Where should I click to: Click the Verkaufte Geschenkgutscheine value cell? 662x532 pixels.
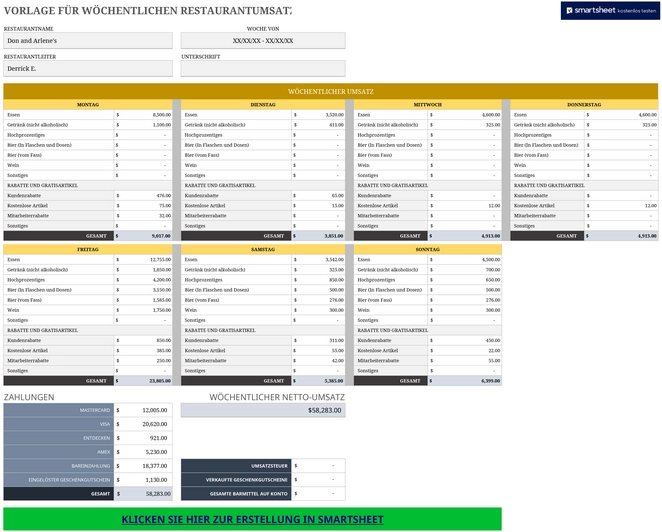point(318,480)
